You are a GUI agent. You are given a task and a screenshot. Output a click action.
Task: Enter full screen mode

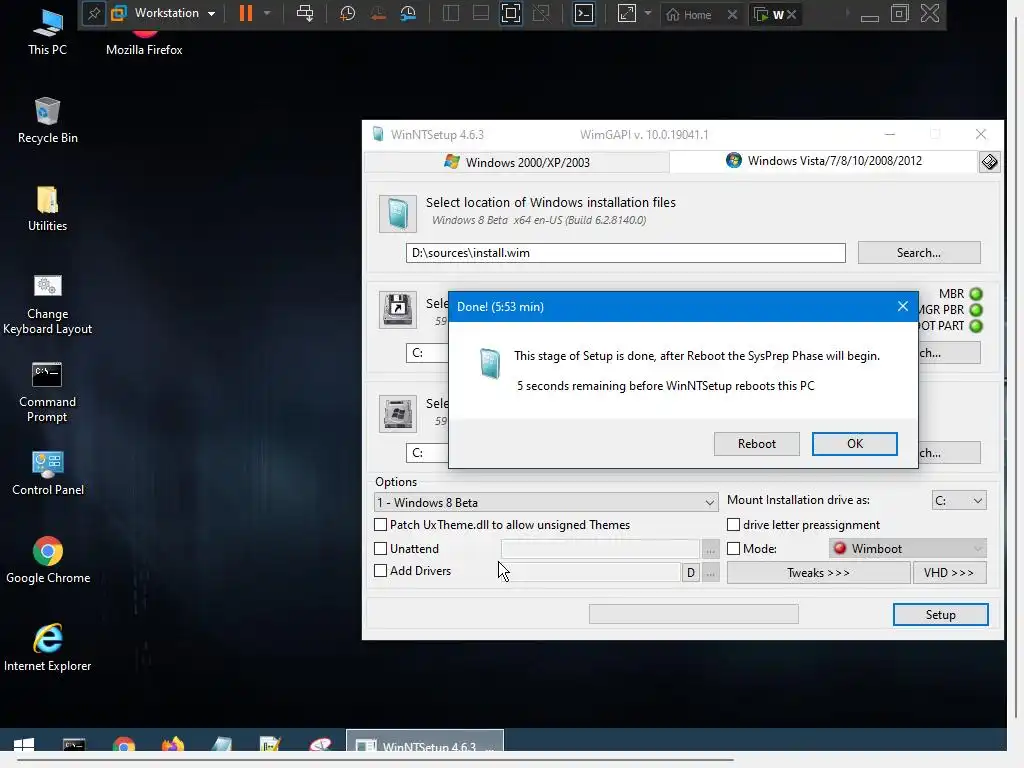[511, 13]
